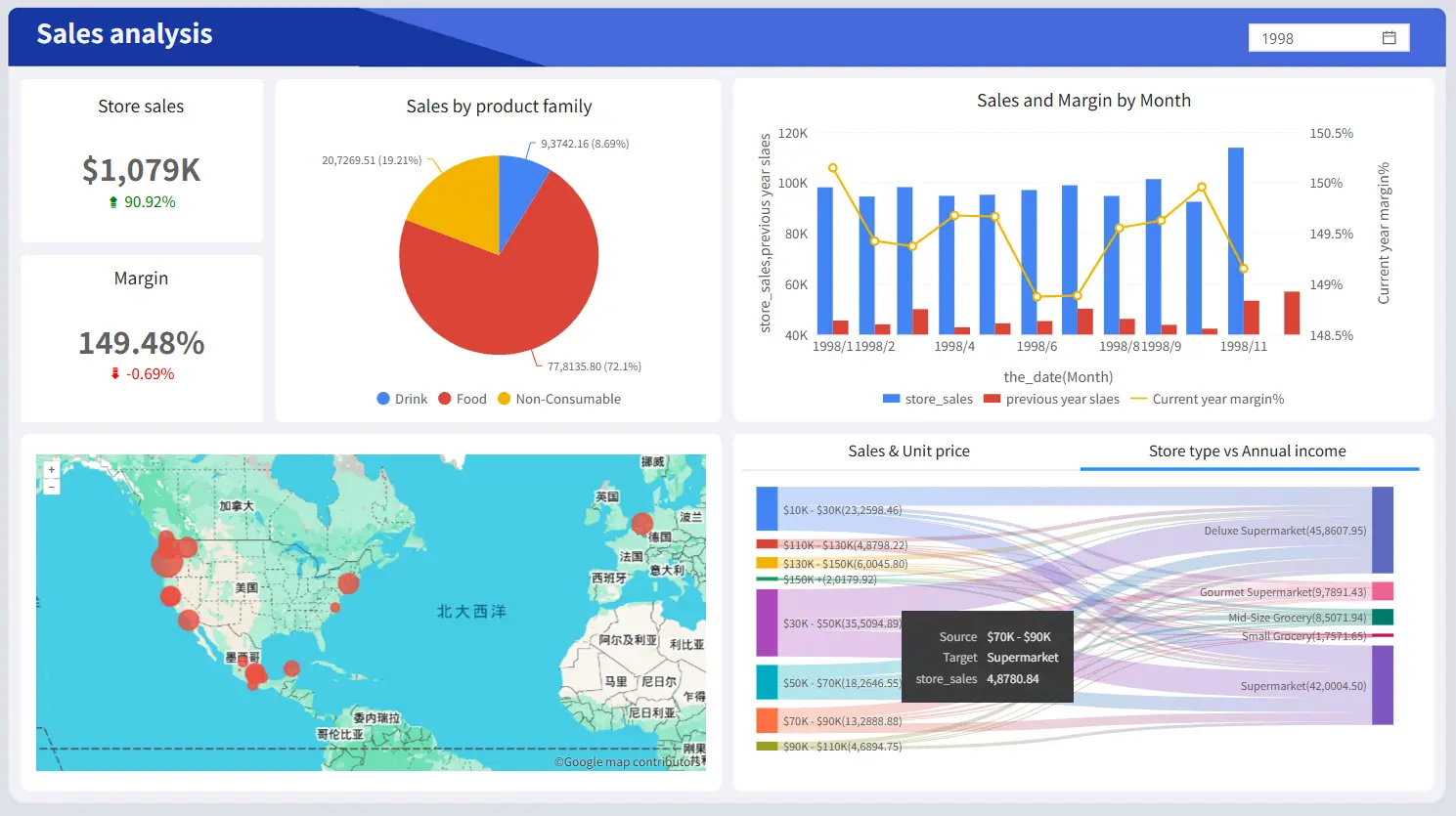Click the tallest blue bar for 1998/11
The width and height of the screenshot is (1456, 816).
pos(1235,239)
